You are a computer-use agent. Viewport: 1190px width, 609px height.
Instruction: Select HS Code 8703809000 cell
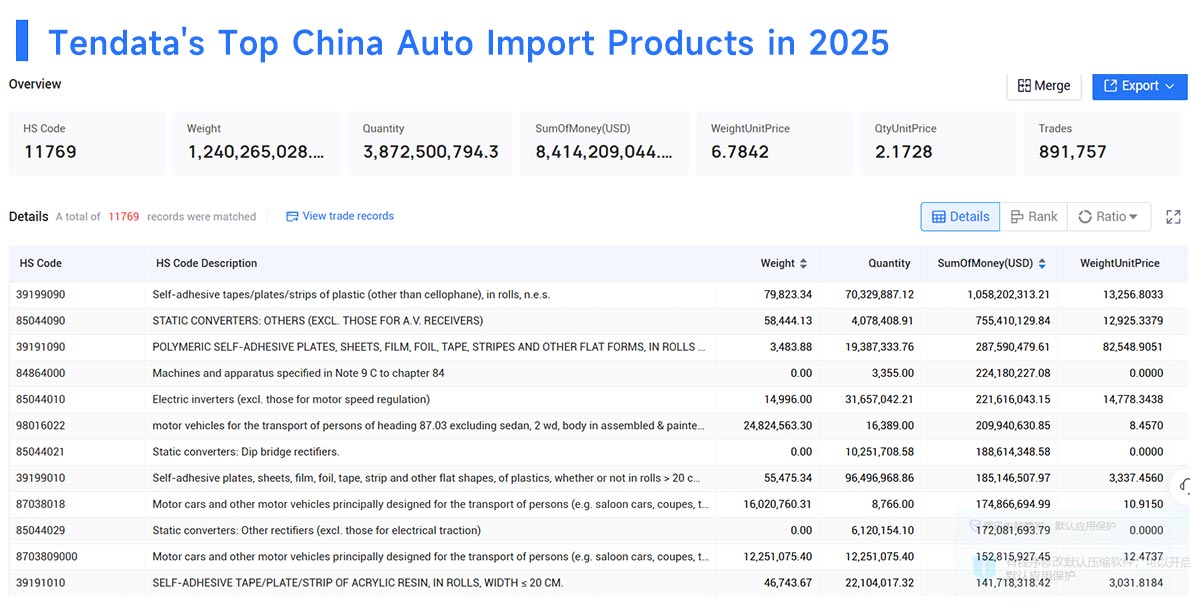(x=46, y=557)
